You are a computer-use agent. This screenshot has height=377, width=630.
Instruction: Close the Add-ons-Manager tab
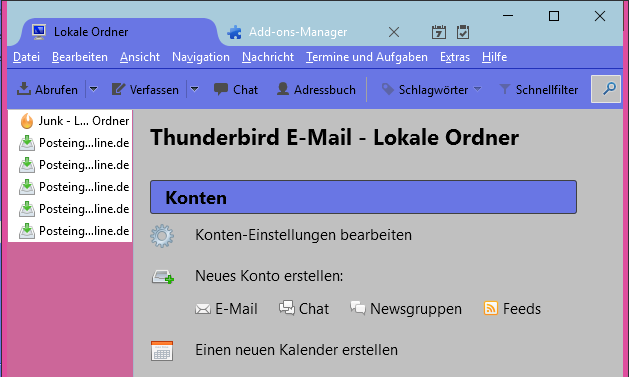click(x=394, y=32)
